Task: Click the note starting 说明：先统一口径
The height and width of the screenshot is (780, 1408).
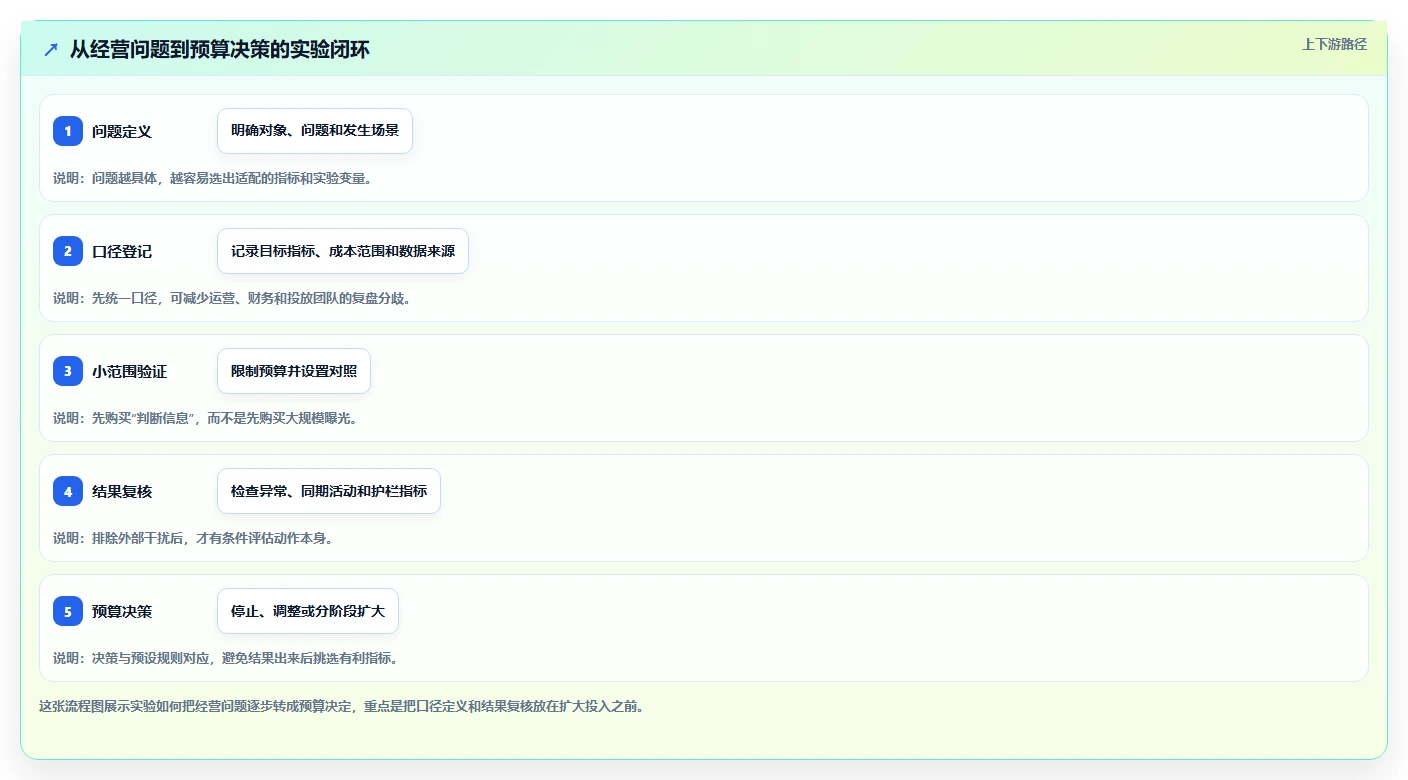Action: click(x=232, y=298)
